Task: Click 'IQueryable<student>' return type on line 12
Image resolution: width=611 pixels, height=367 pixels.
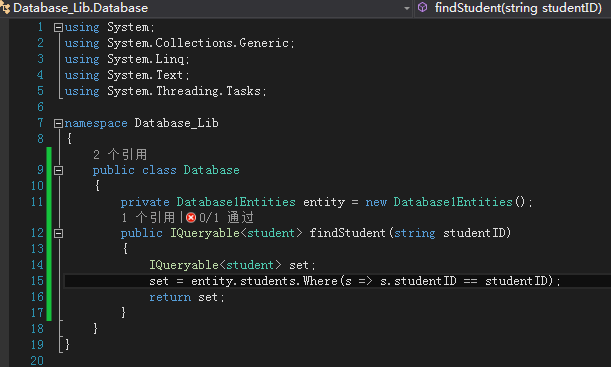Action: (236, 233)
